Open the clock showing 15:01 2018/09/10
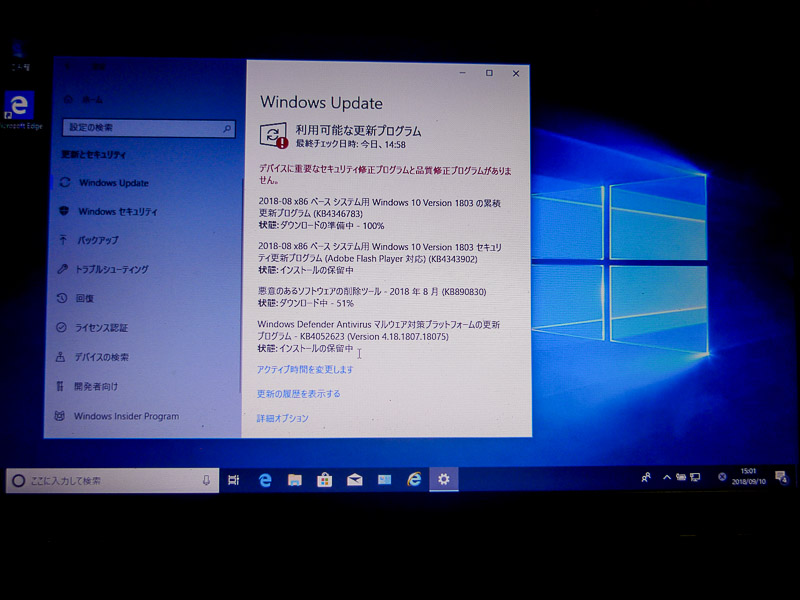The image size is (800, 600). (748, 477)
